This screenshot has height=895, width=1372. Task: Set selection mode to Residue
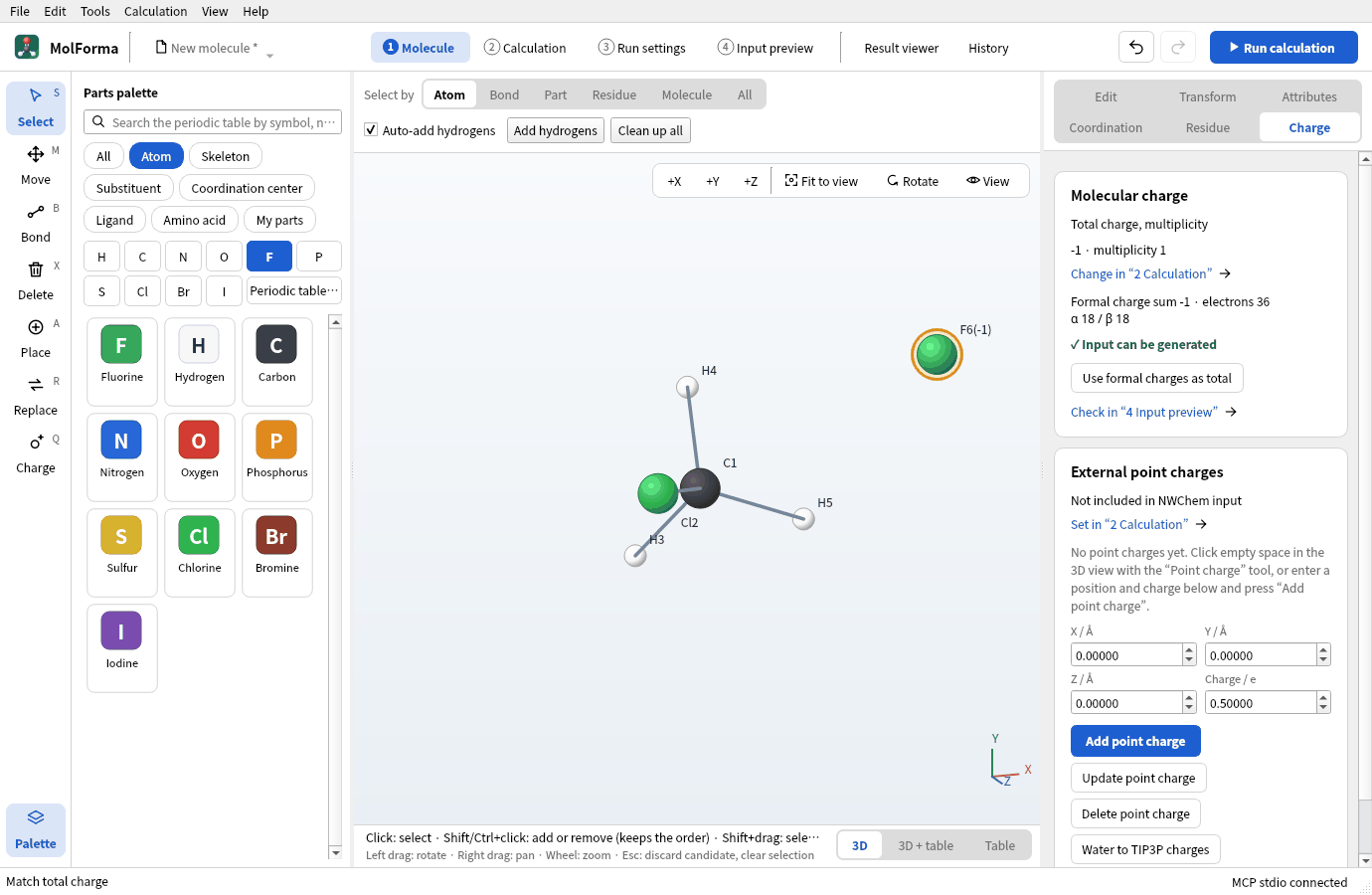[x=614, y=94]
